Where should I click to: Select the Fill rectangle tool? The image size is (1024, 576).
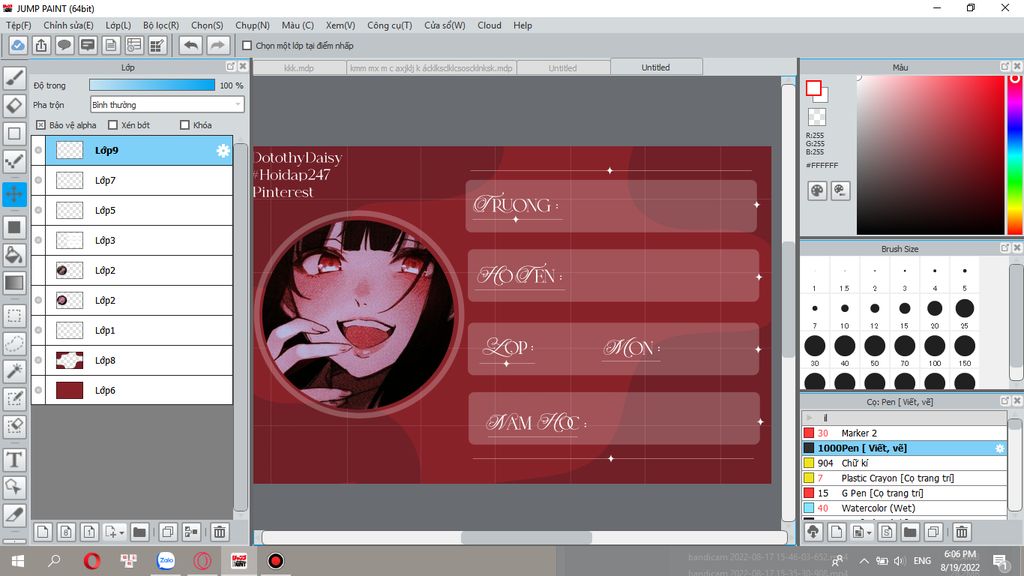click(14, 227)
